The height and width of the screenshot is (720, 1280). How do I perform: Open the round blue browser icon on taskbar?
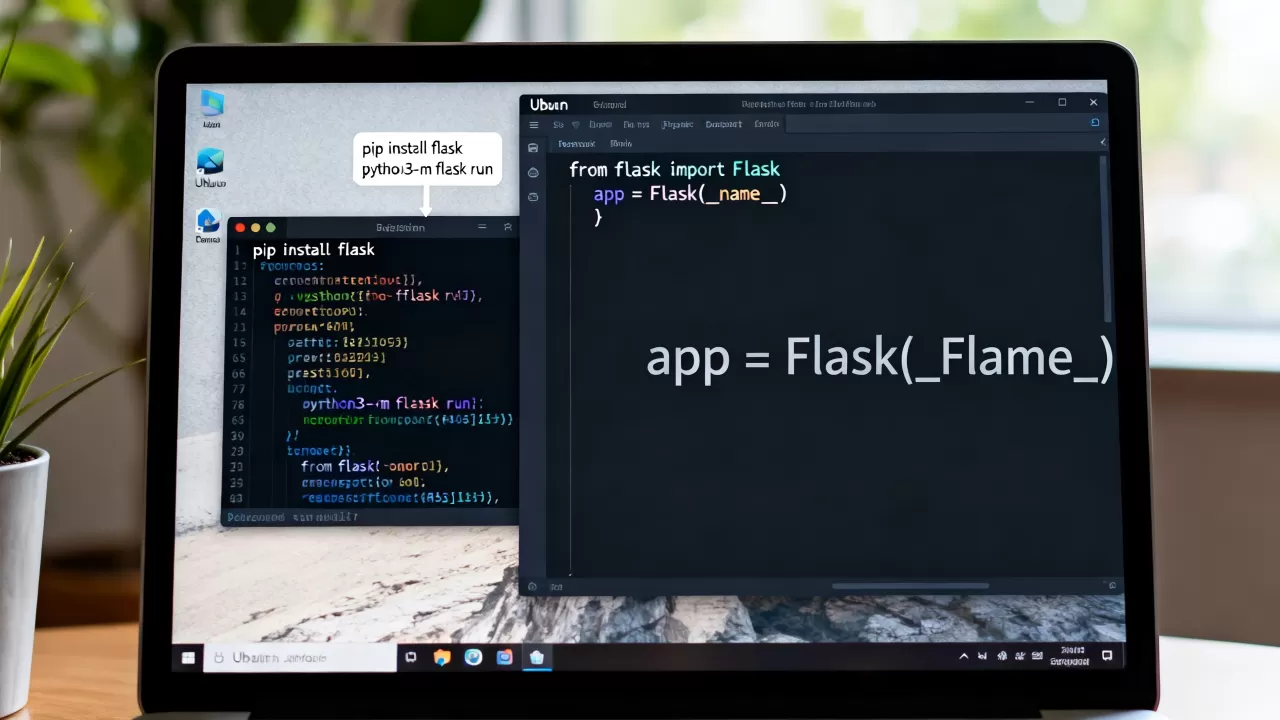point(473,657)
